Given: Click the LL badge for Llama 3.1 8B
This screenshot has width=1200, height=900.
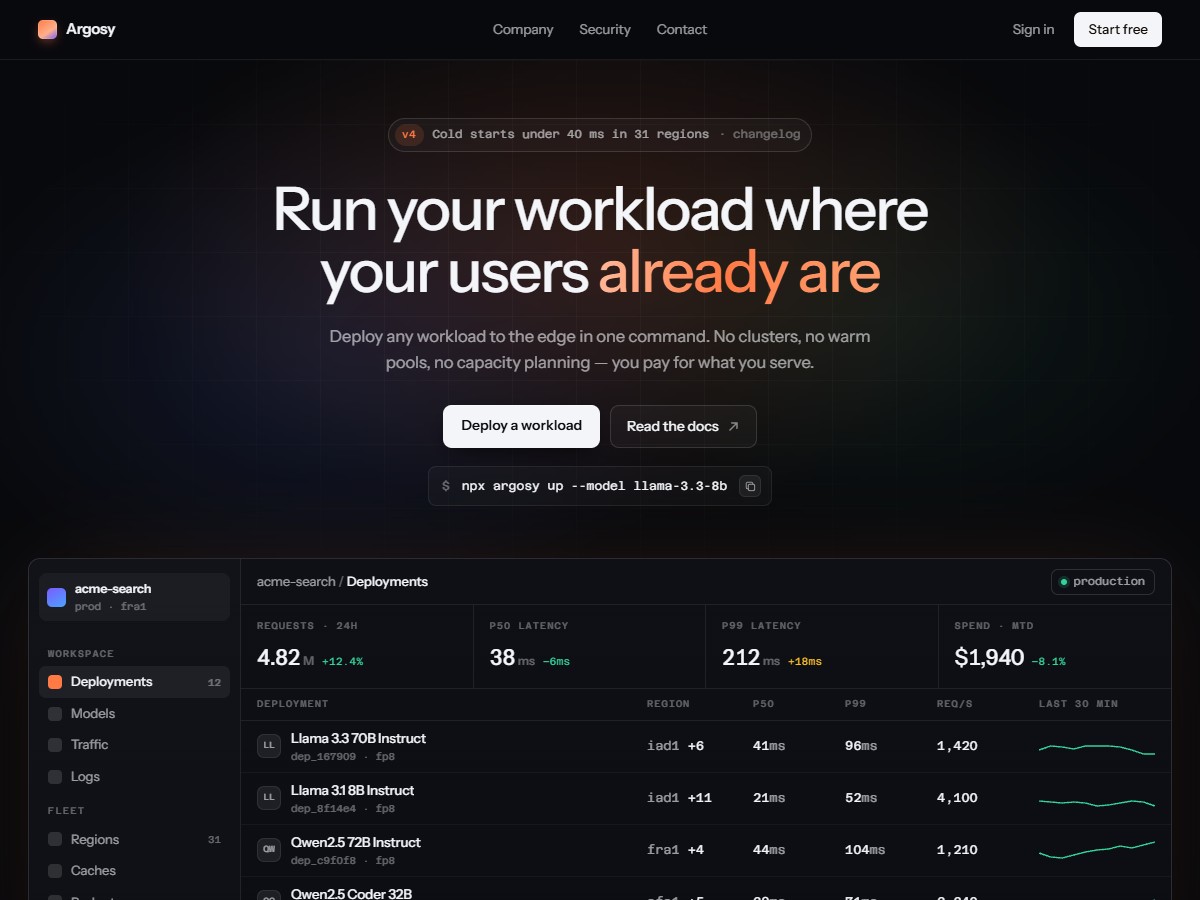Looking at the screenshot, I should [269, 798].
